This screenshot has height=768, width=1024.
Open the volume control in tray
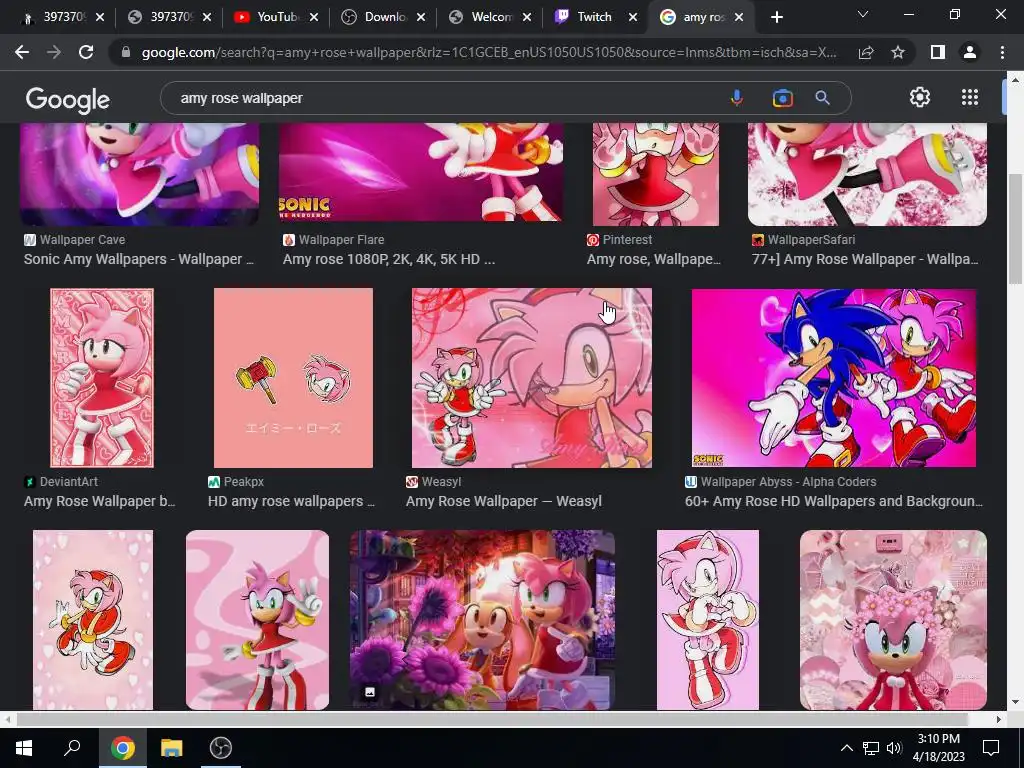(894, 748)
